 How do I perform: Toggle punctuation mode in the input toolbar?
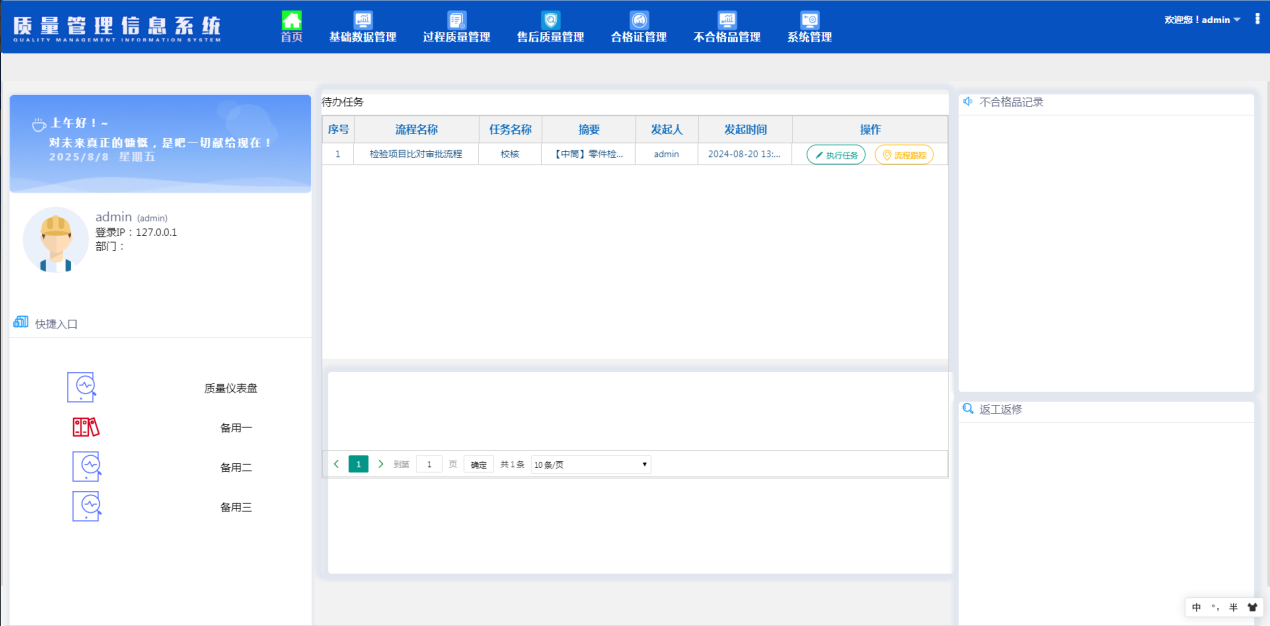[x=1216, y=607]
